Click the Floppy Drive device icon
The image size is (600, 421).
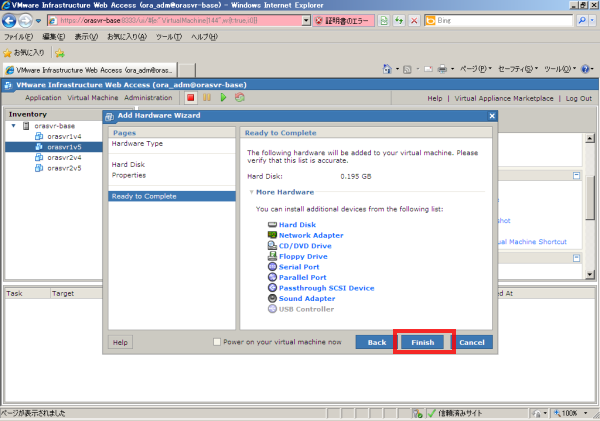(272, 256)
